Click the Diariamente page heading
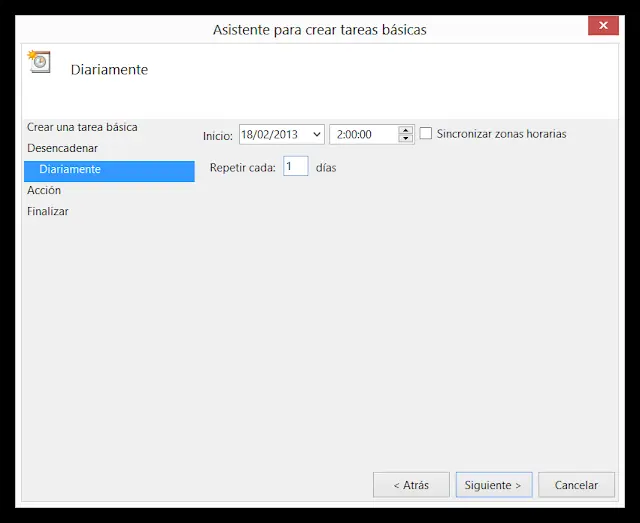640x523 pixels. 109,69
